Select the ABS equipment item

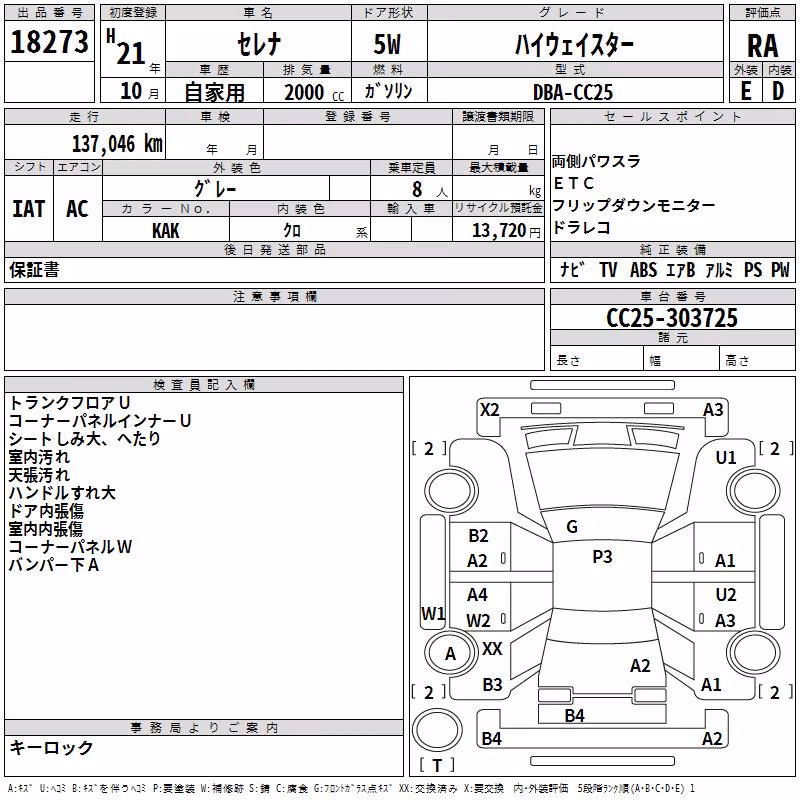pos(644,269)
